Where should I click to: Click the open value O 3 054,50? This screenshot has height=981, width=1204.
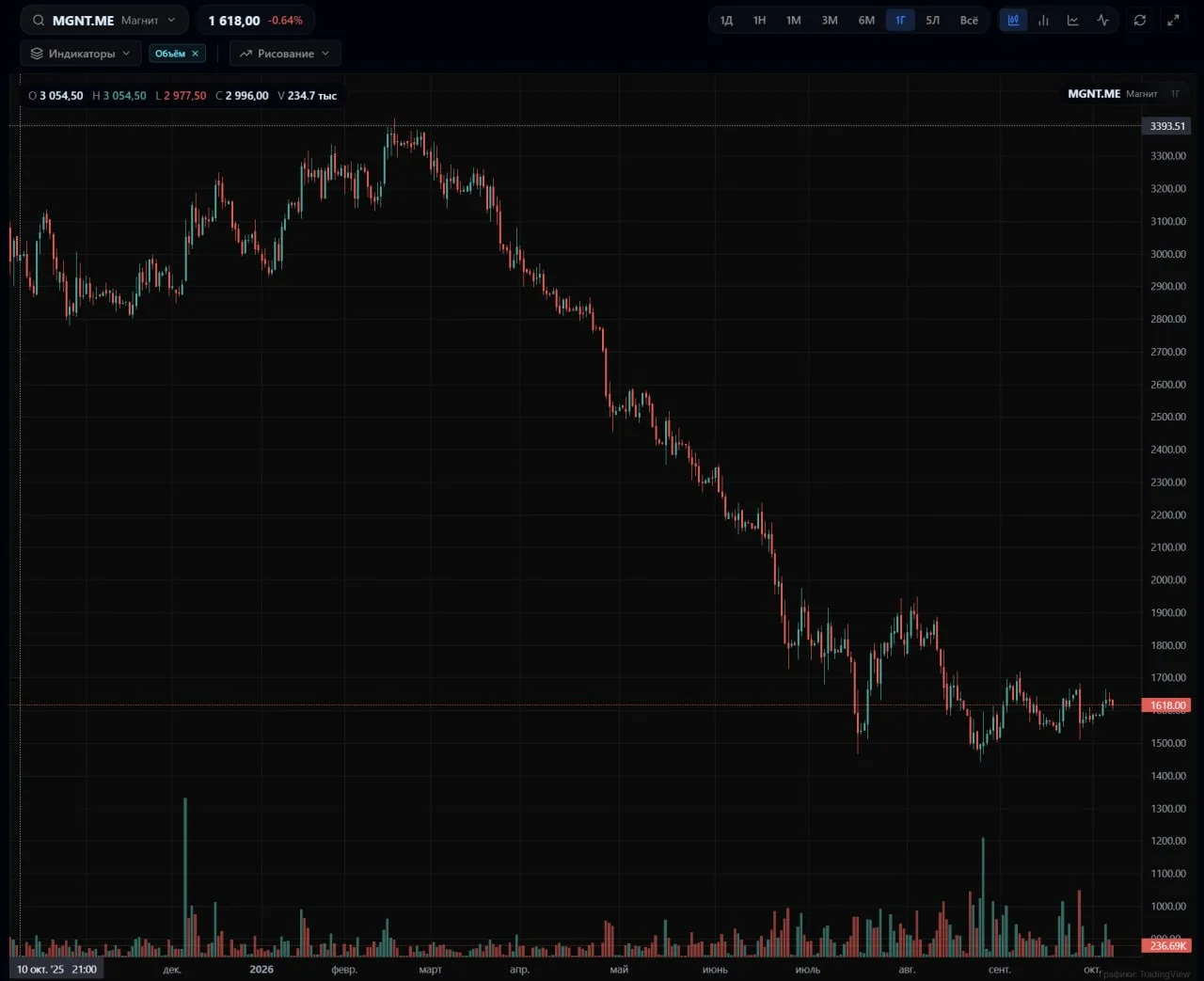[55, 96]
